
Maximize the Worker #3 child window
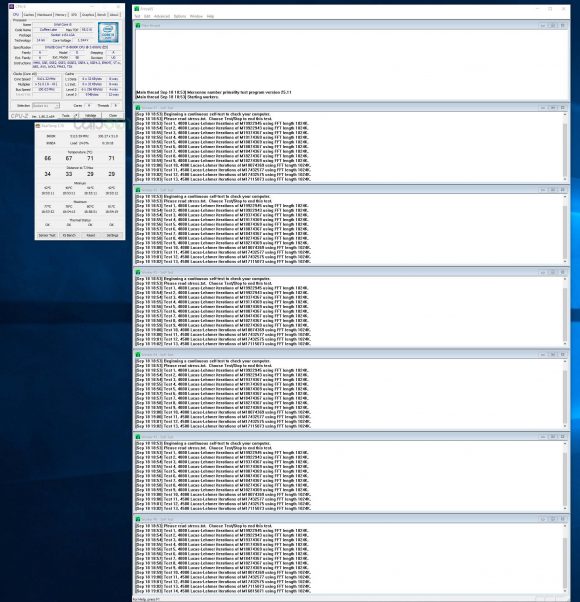(553, 272)
